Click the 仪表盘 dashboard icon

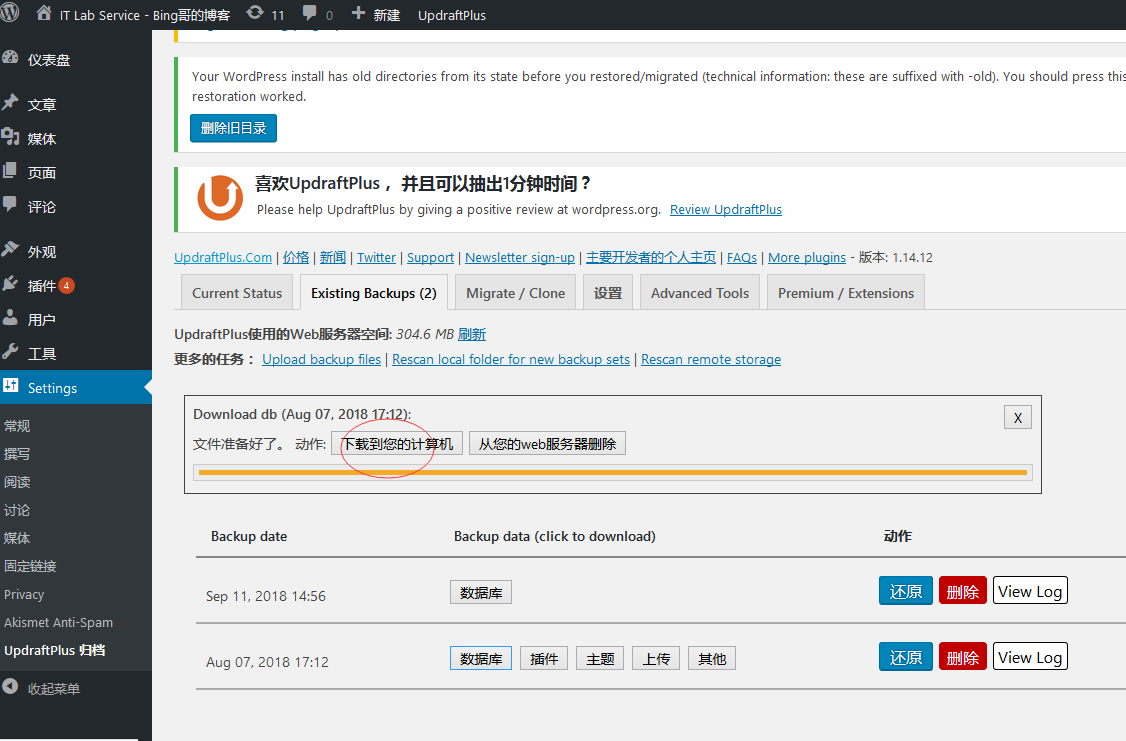click(x=10, y=58)
